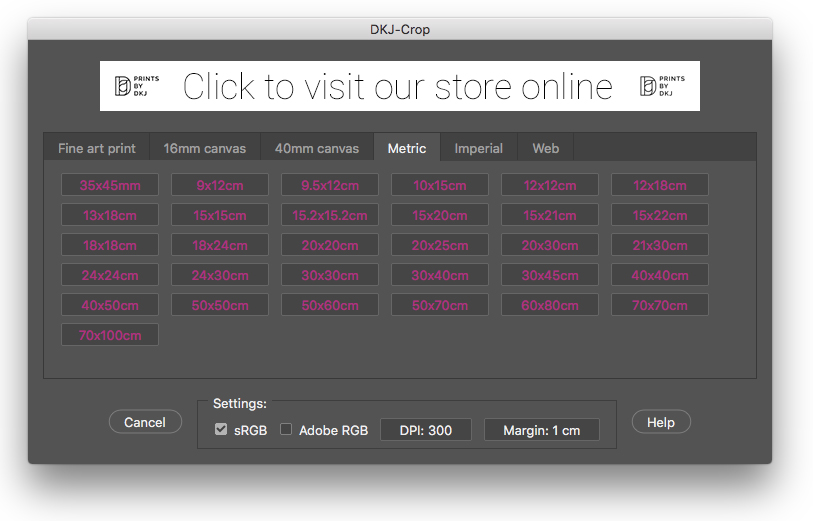Pick the 30x30cm size
813x521 pixels.
pos(330,275)
